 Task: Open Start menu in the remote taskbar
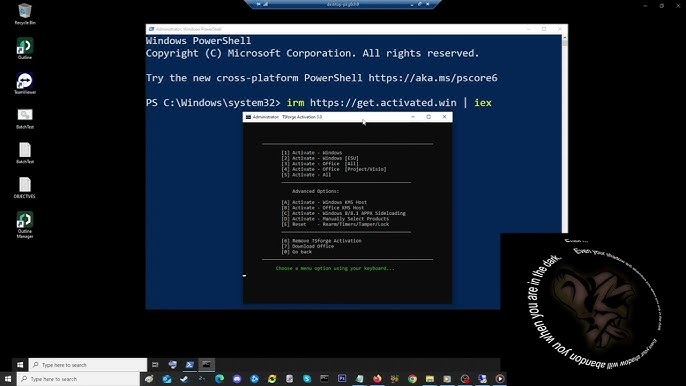[x=20, y=365]
